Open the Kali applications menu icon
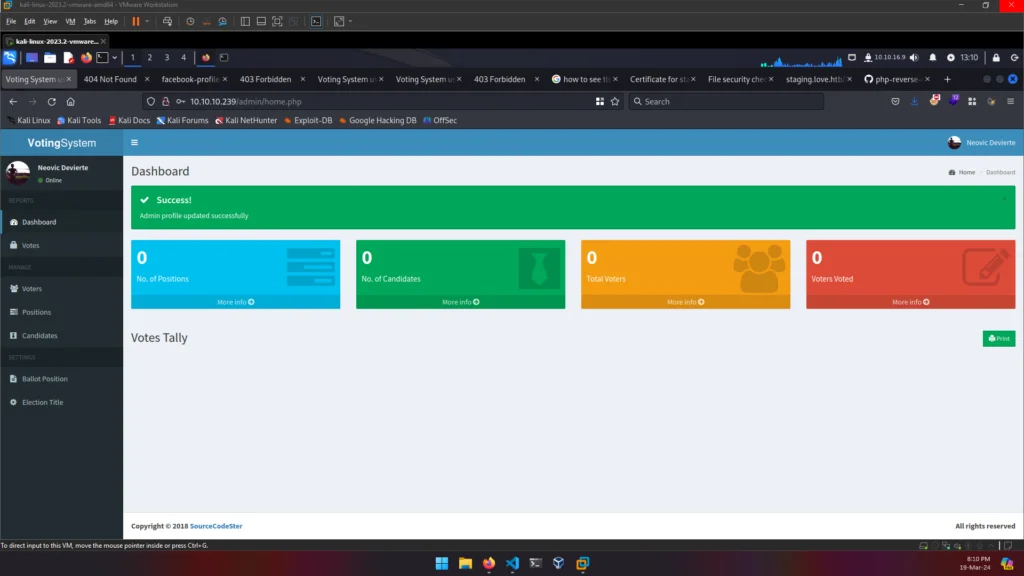This screenshot has height=576, width=1024. click(10, 57)
